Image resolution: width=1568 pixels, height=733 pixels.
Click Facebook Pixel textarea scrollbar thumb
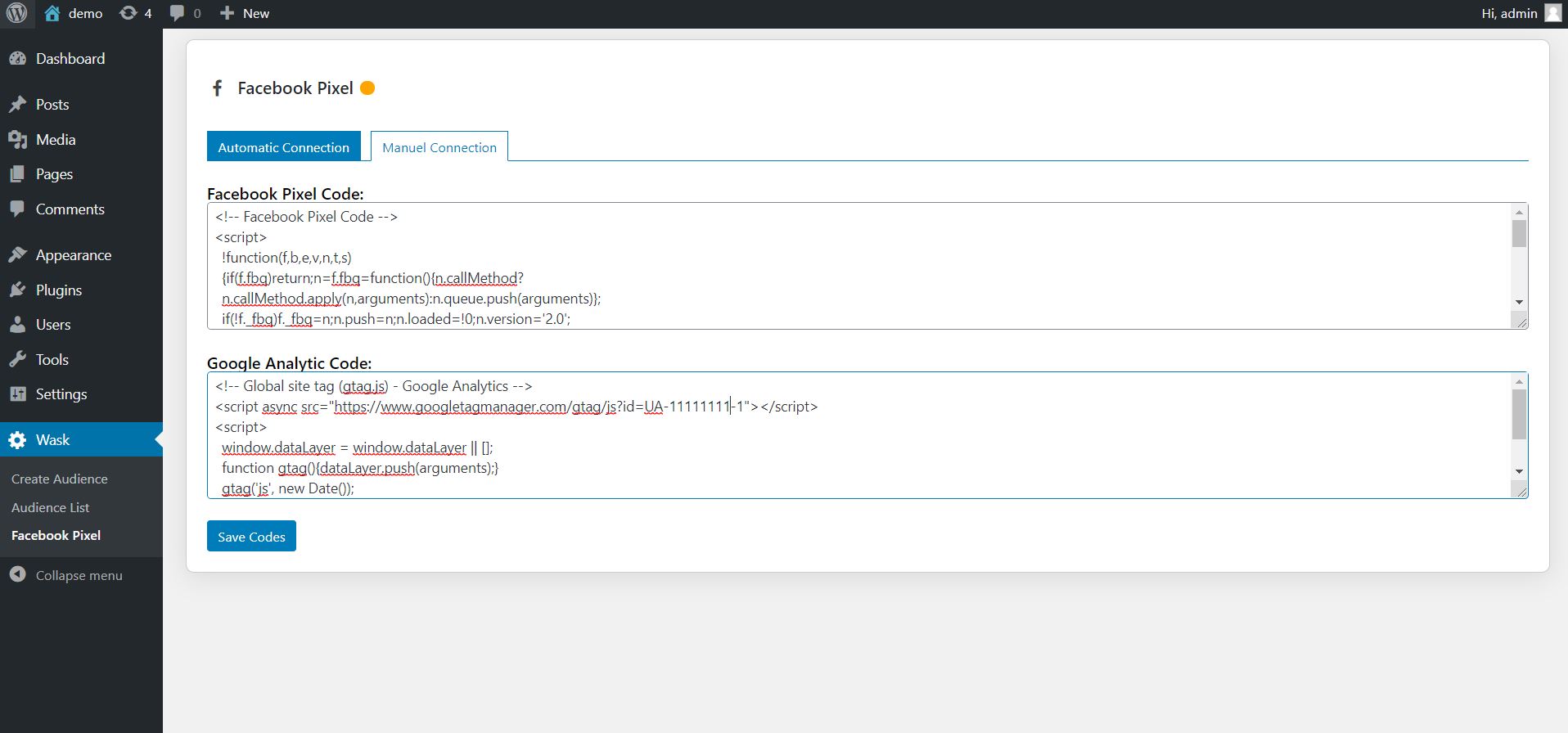coord(1519,233)
